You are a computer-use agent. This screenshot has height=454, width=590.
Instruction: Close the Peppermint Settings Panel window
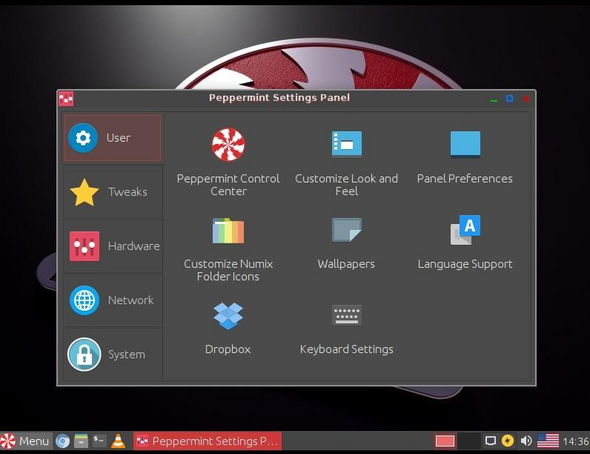click(526, 99)
